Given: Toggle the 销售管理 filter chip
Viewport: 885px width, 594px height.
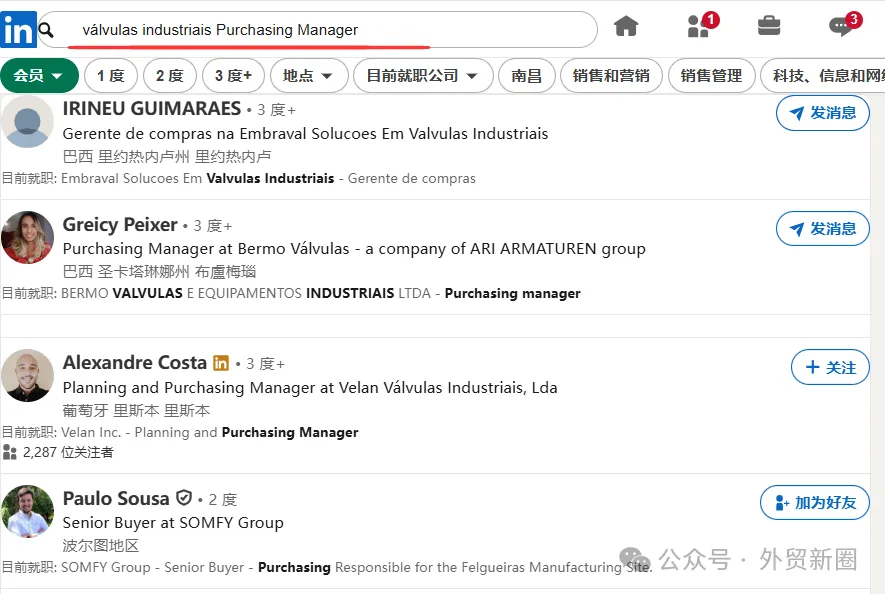Looking at the screenshot, I should click(x=711, y=76).
